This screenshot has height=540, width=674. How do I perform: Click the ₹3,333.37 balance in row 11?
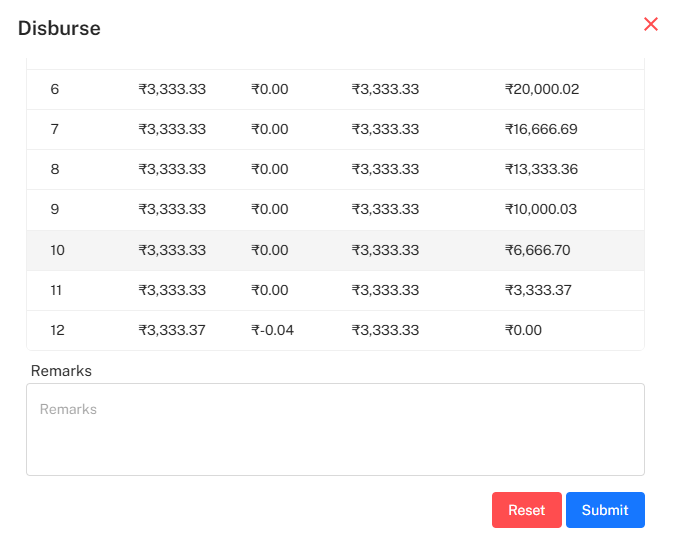[x=538, y=290]
